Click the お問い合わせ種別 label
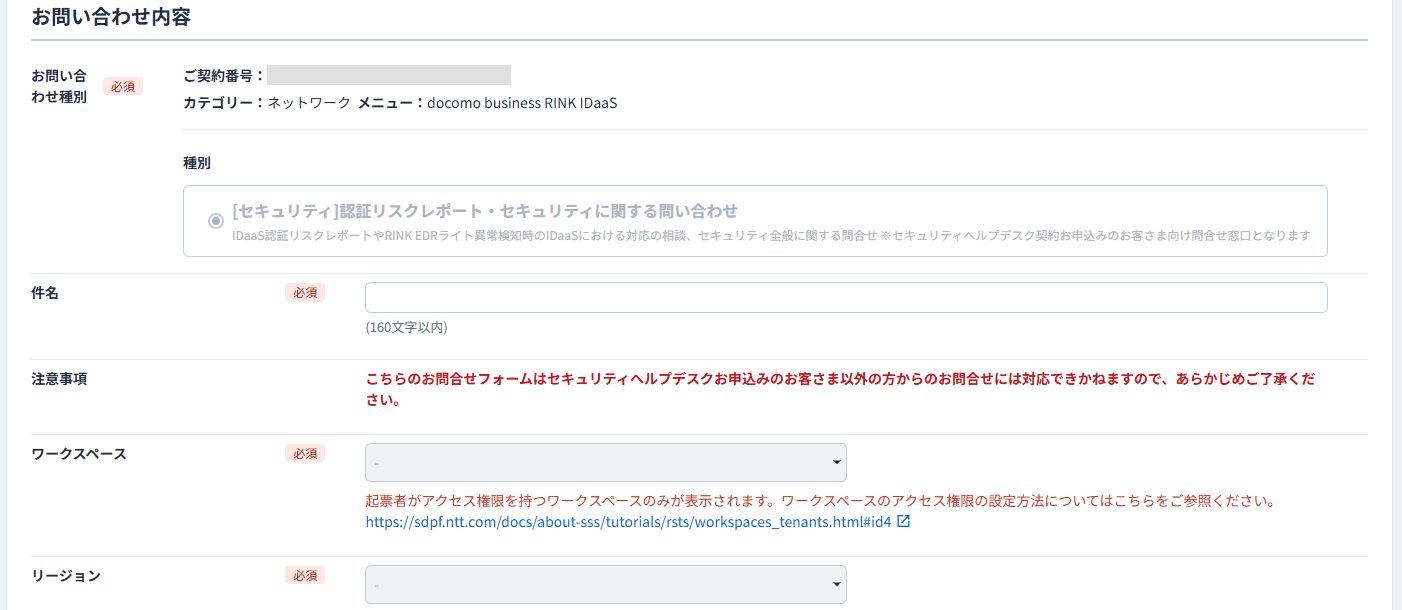This screenshot has width=1402, height=610. click(59, 86)
